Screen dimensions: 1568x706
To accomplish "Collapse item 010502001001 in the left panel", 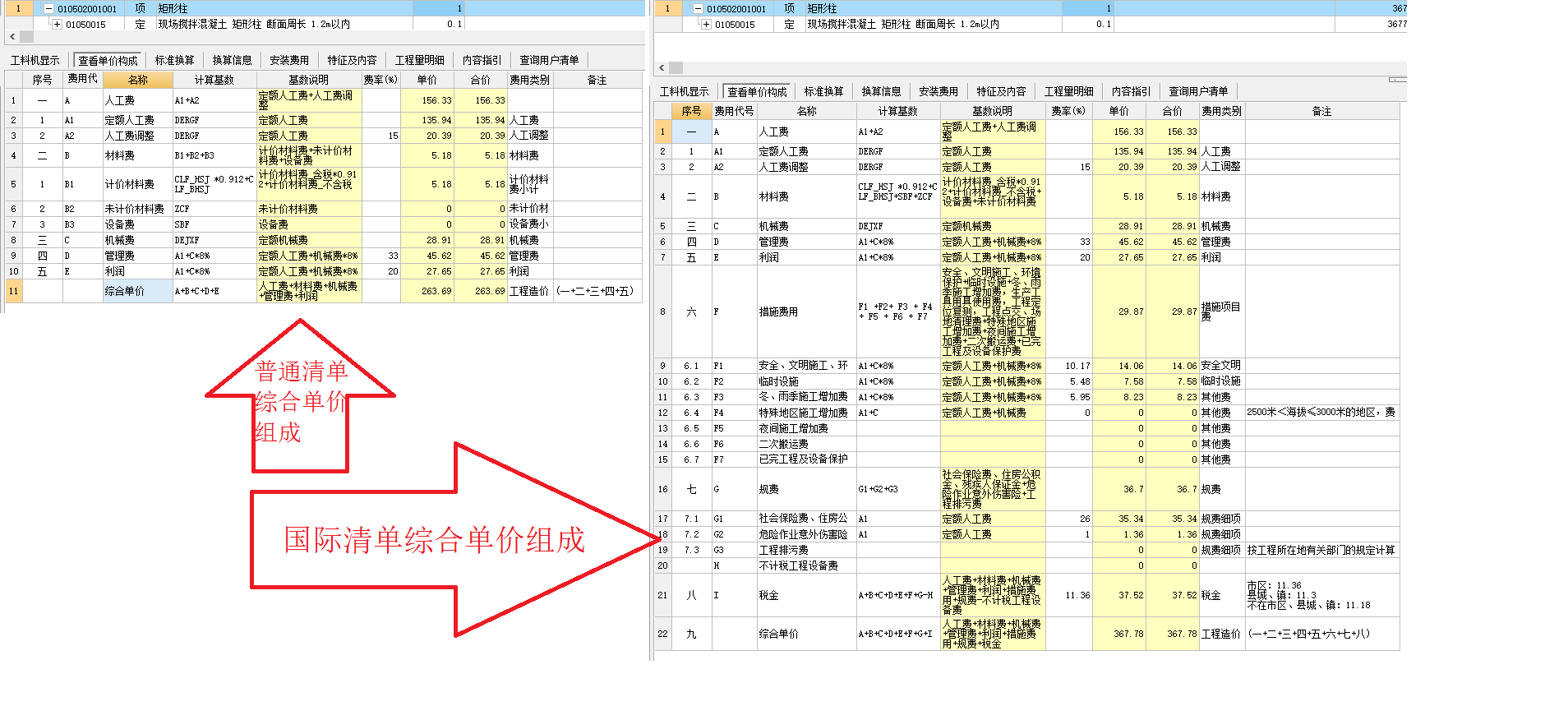I will pos(49,9).
